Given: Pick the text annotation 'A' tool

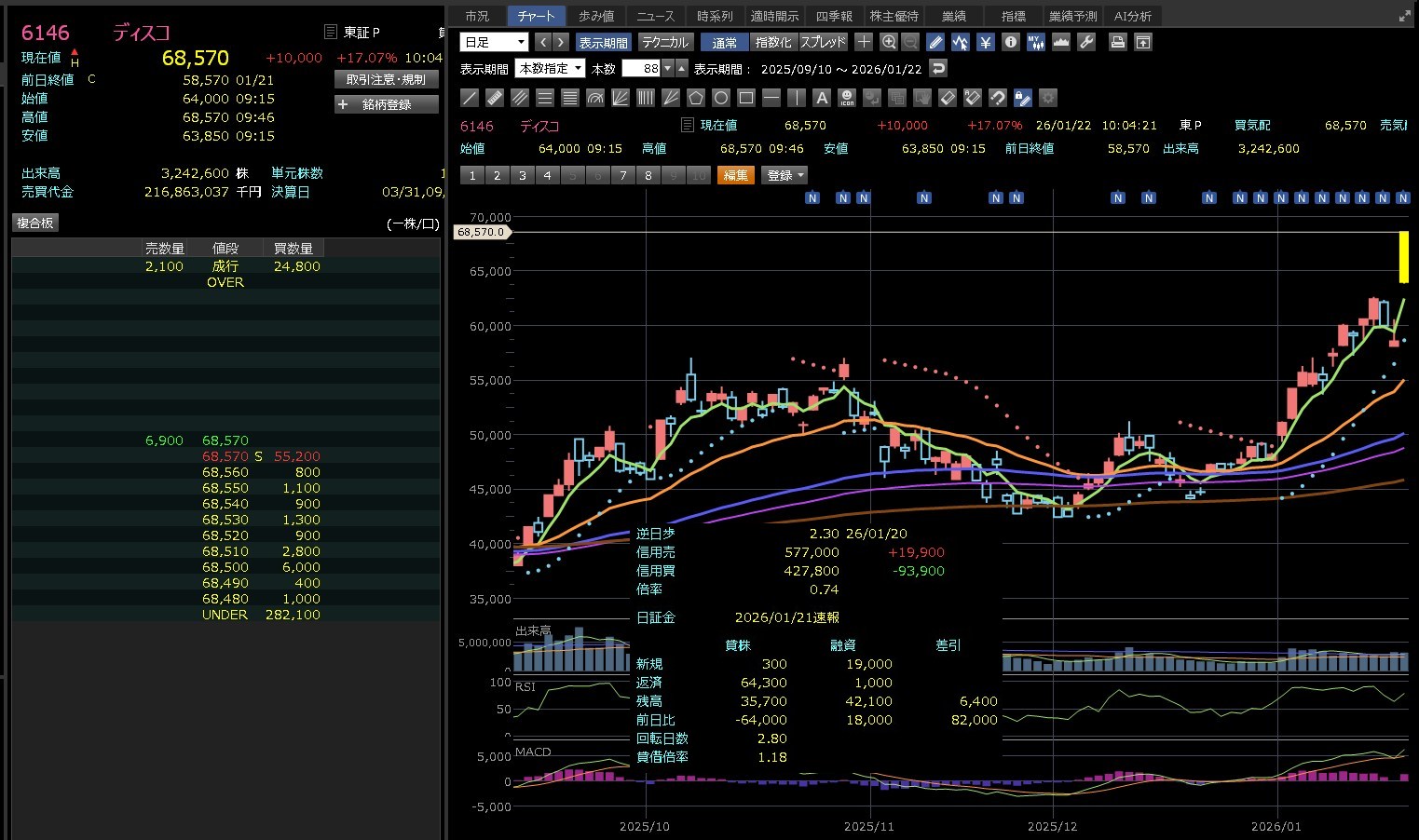Looking at the screenshot, I should [x=821, y=98].
